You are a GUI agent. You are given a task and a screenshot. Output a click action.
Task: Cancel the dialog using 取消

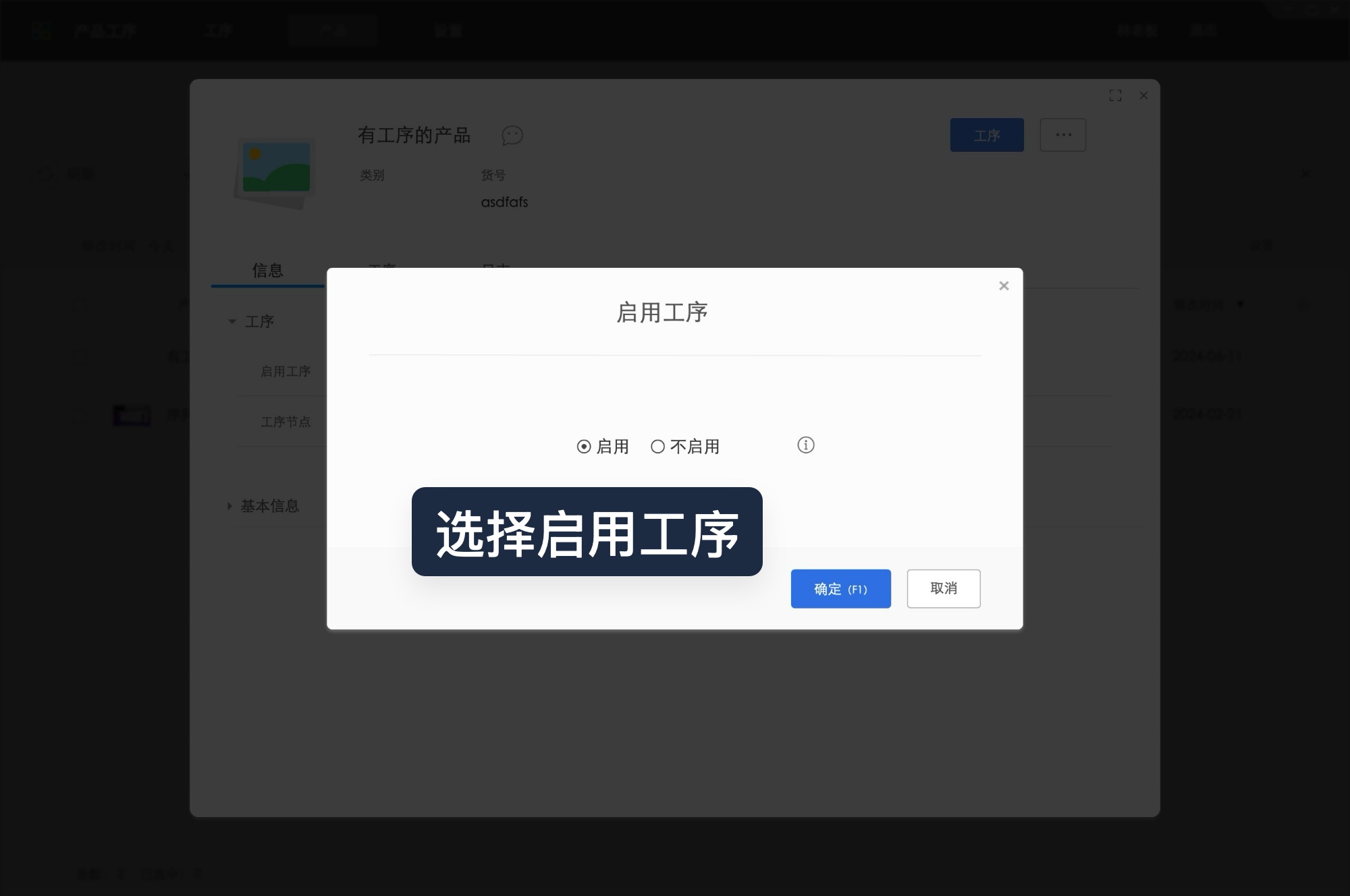[943, 588]
